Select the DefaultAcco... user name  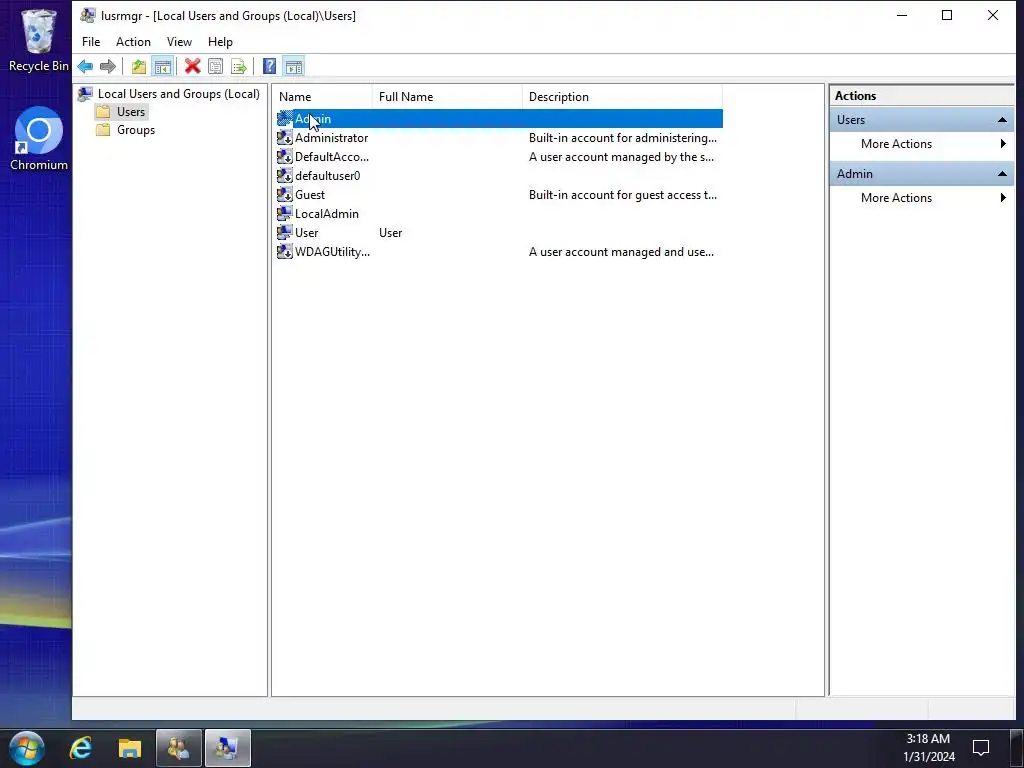332,157
